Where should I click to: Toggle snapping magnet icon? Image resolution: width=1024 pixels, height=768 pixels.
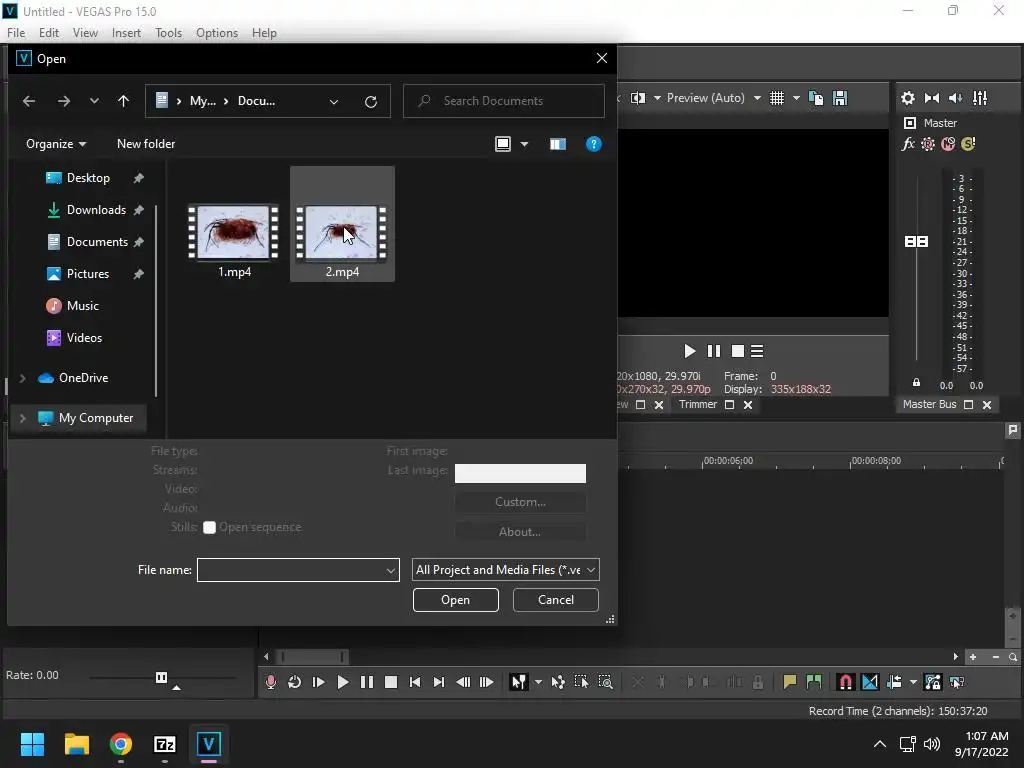click(846, 682)
